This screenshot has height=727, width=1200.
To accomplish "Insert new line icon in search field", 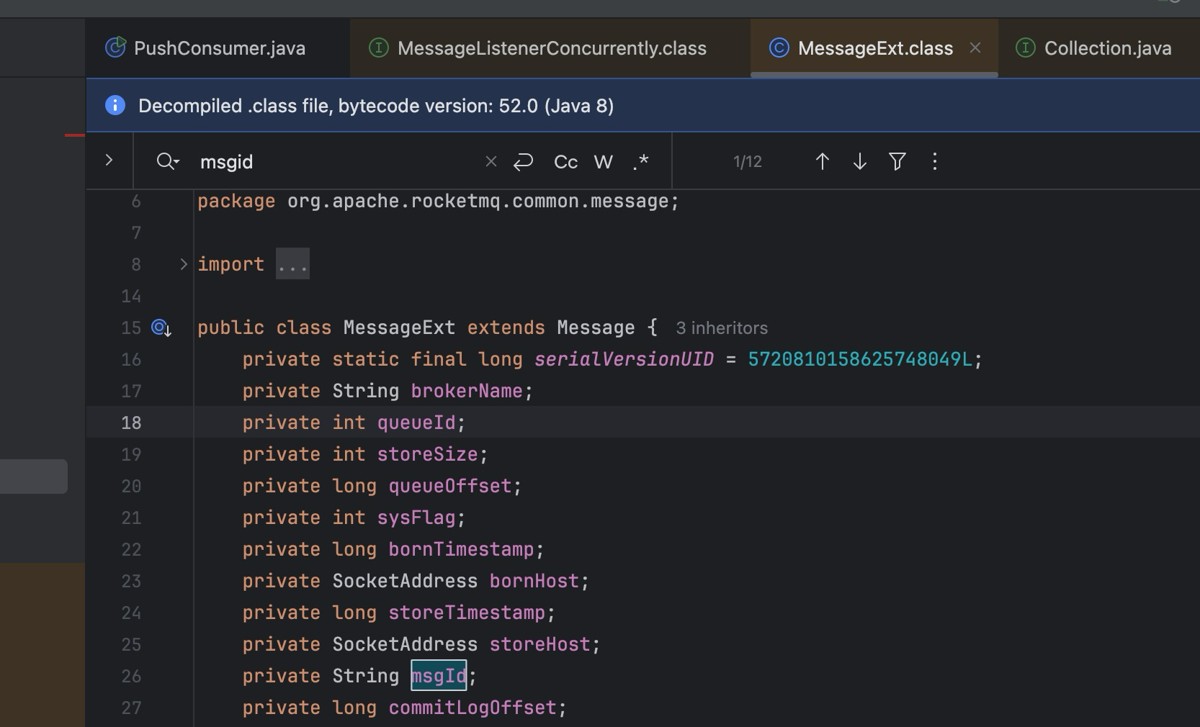I will 523,161.
